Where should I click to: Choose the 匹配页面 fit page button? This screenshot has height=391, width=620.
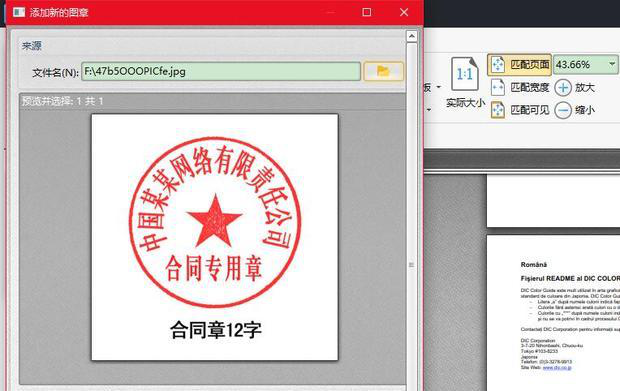[520, 64]
